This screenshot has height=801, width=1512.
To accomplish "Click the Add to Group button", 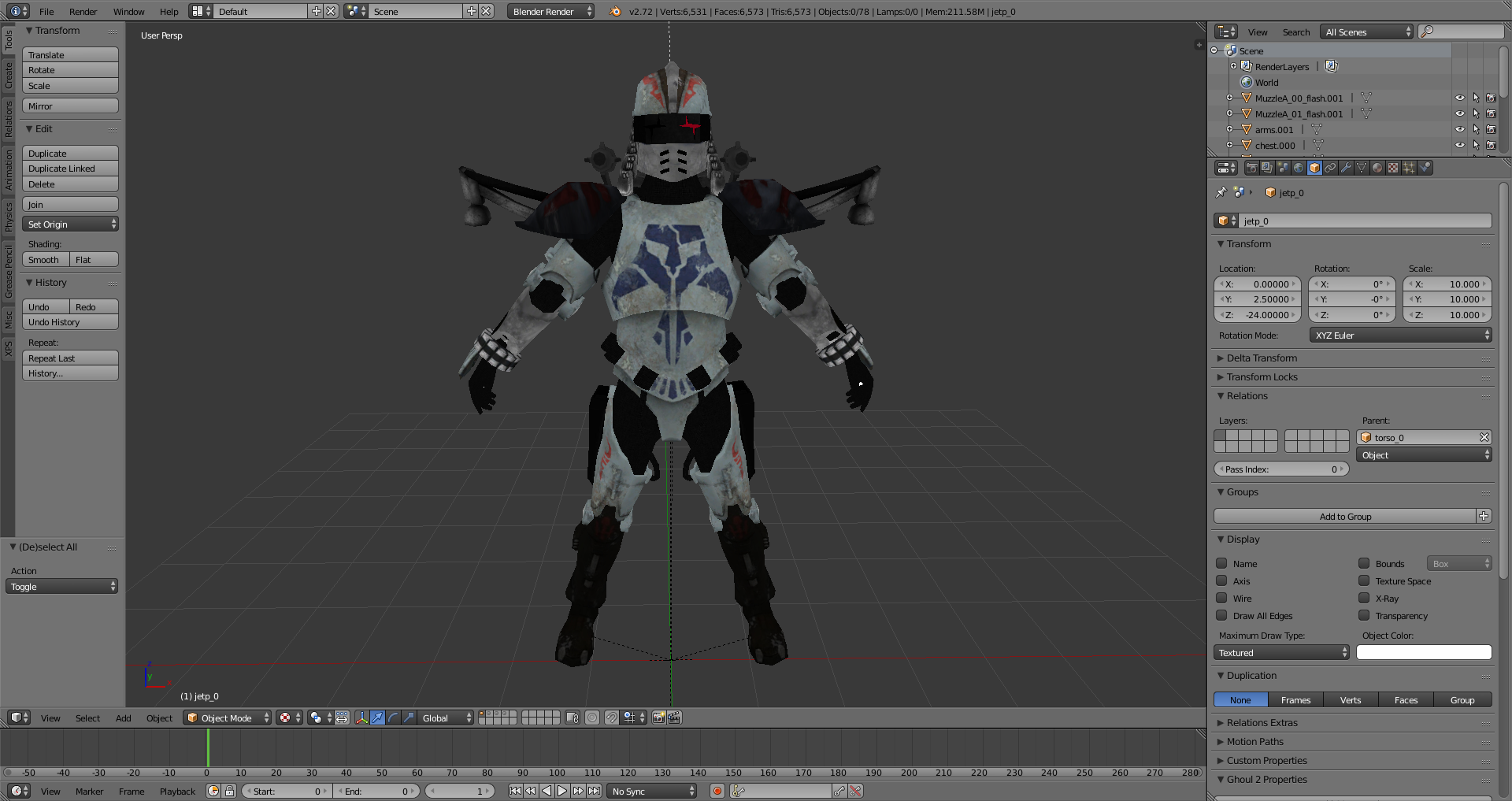I will pos(1345,517).
